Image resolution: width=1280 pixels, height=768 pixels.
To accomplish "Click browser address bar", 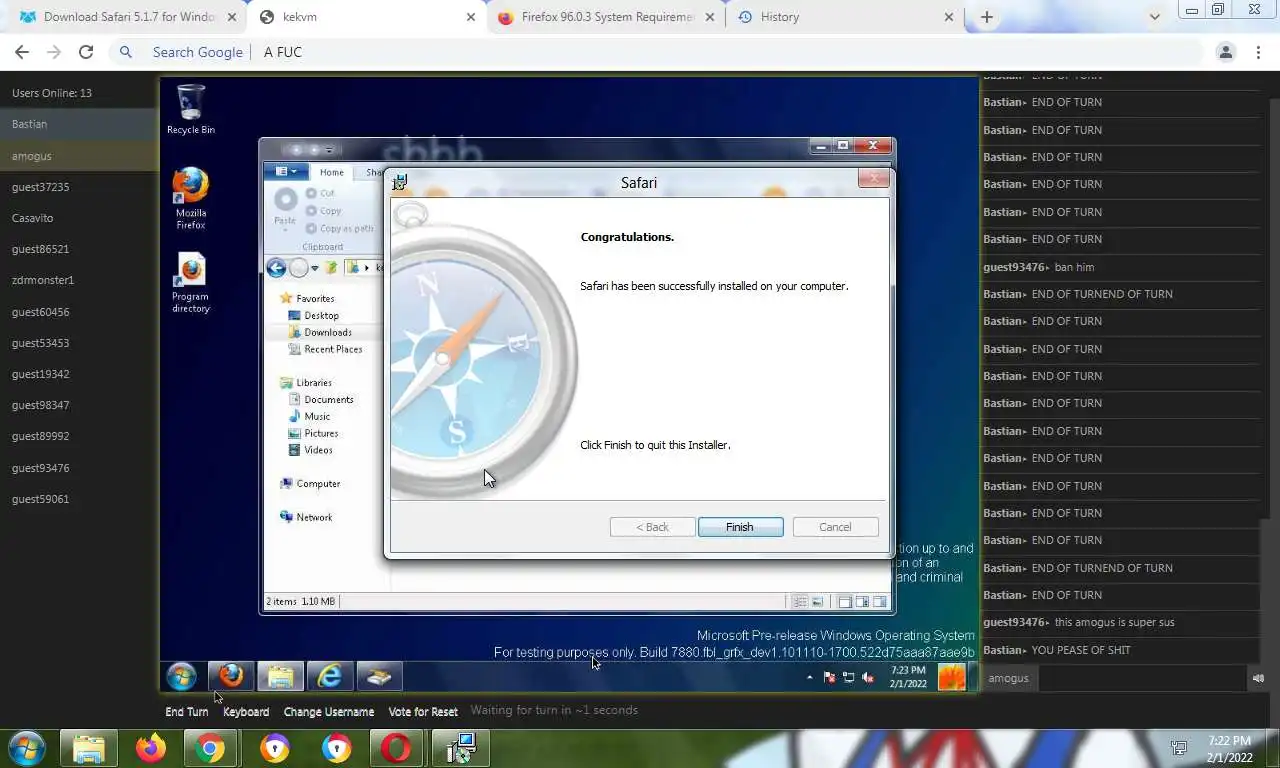I will point(655,52).
